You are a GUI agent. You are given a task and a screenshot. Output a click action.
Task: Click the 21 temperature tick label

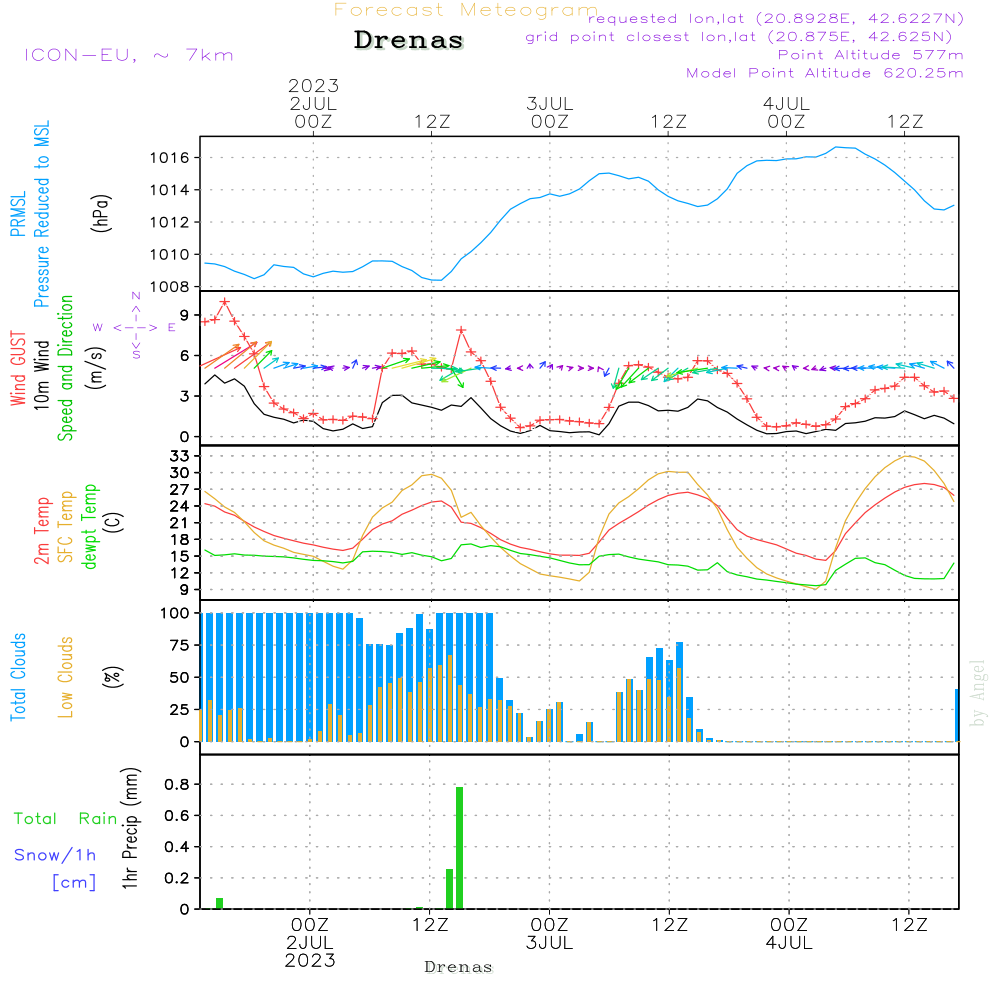[x=180, y=523]
